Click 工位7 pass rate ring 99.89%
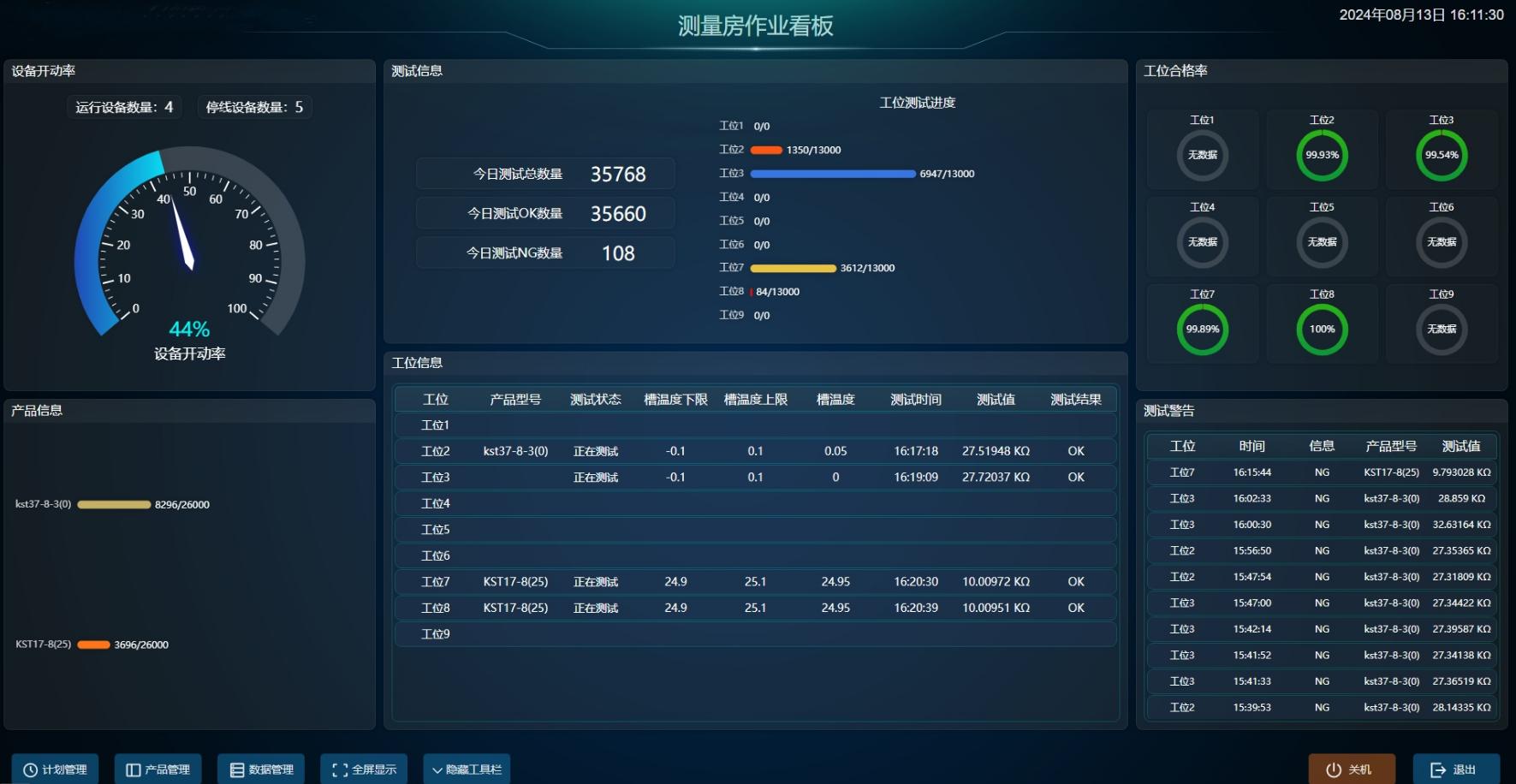1516x784 pixels. pyautogui.click(x=1203, y=330)
